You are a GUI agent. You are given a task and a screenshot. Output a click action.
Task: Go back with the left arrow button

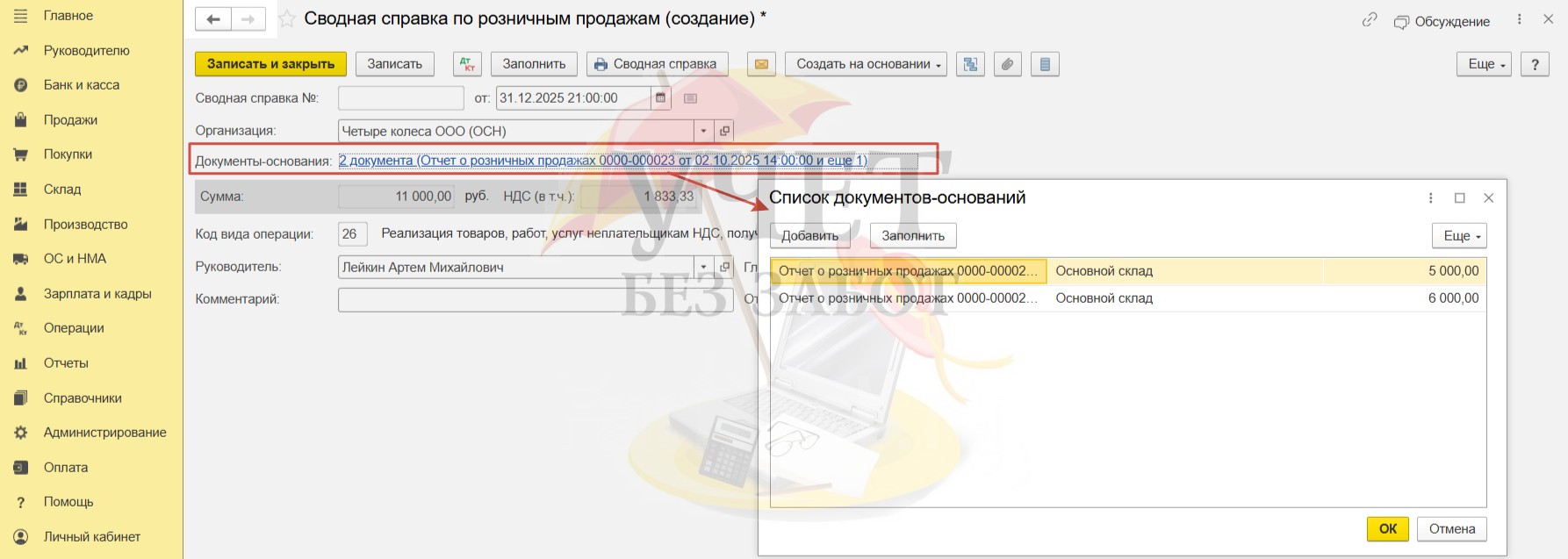pyautogui.click(x=213, y=19)
